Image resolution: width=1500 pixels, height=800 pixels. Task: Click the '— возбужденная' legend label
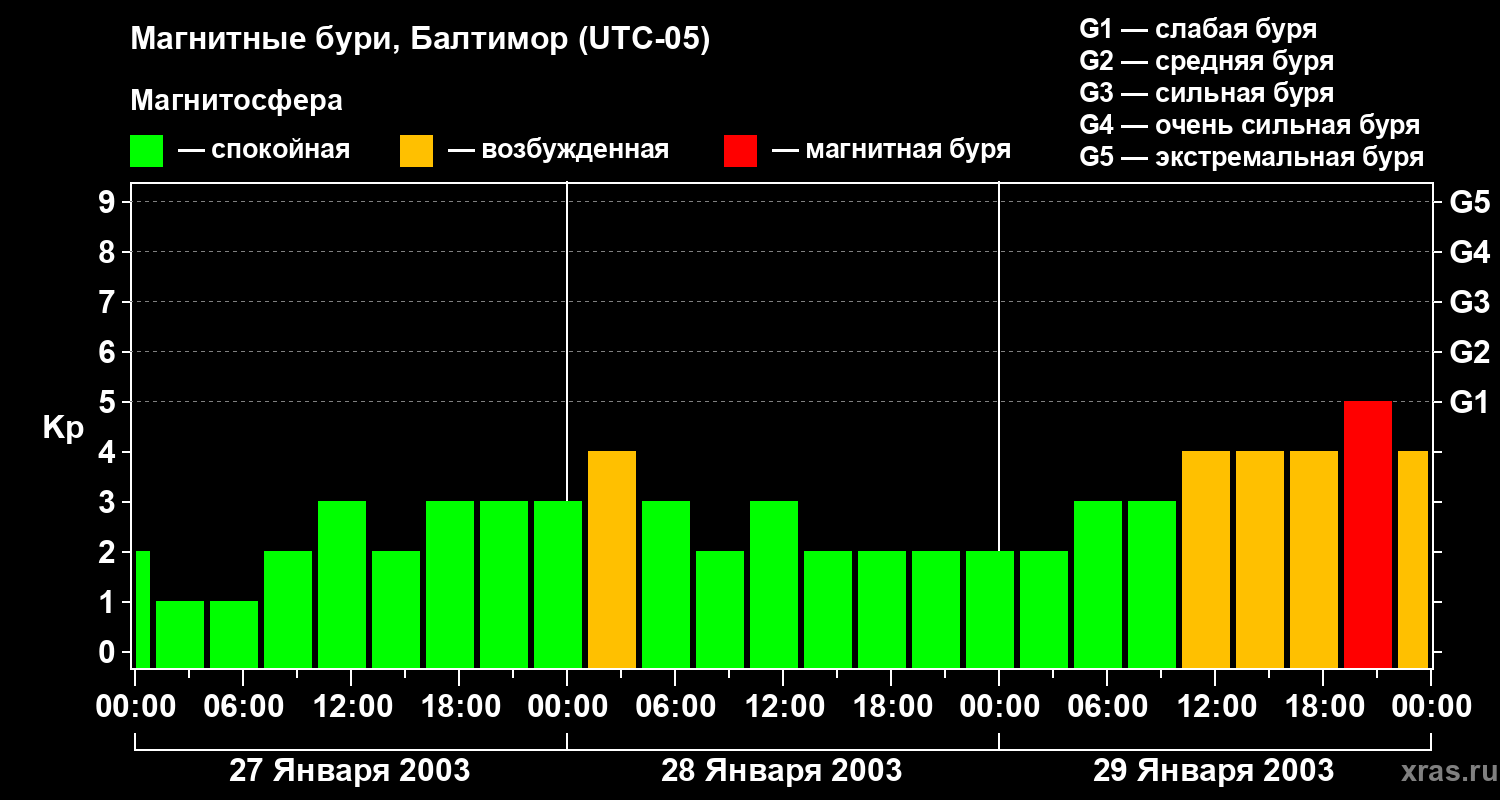tap(558, 150)
